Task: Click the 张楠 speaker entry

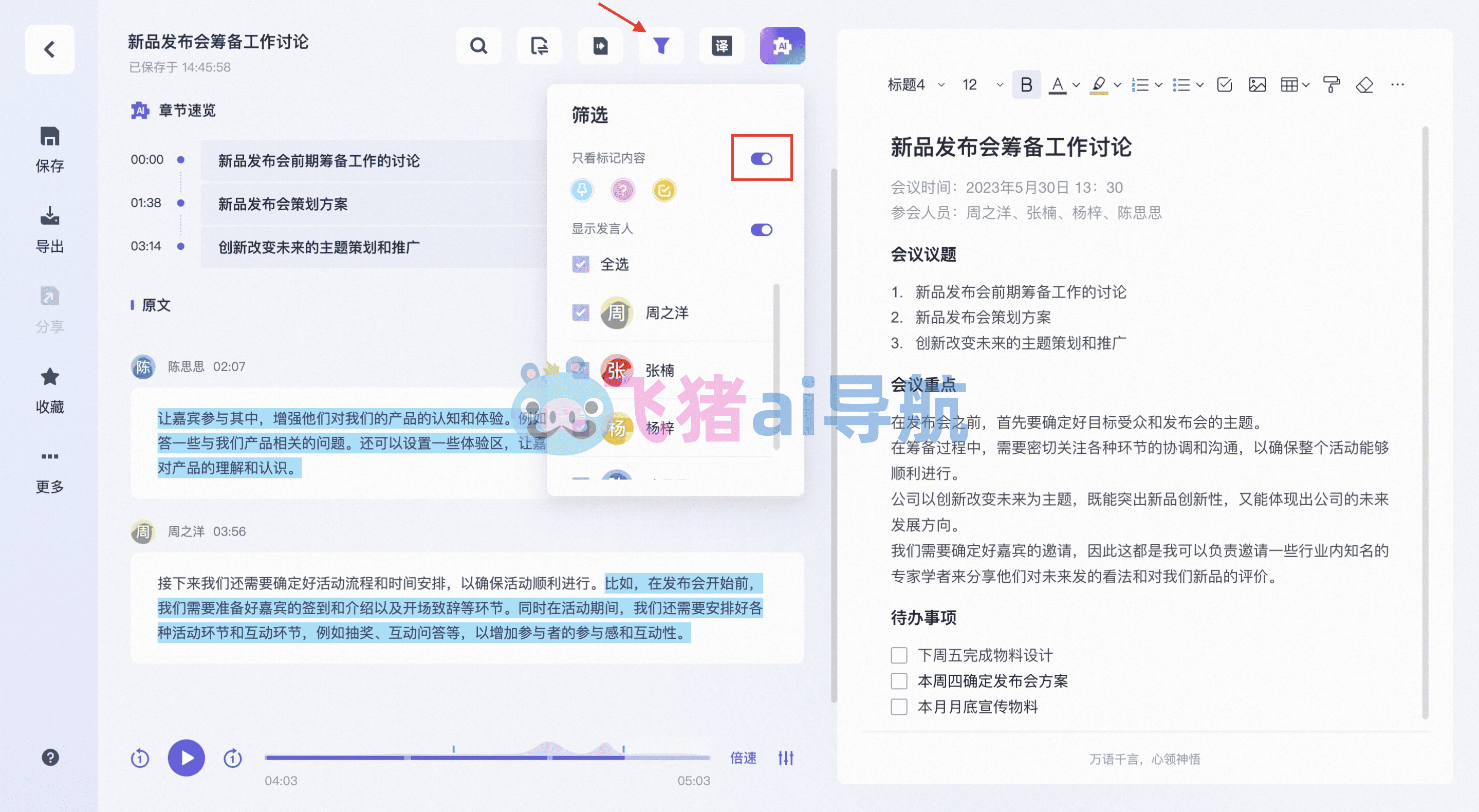Action: [x=672, y=371]
